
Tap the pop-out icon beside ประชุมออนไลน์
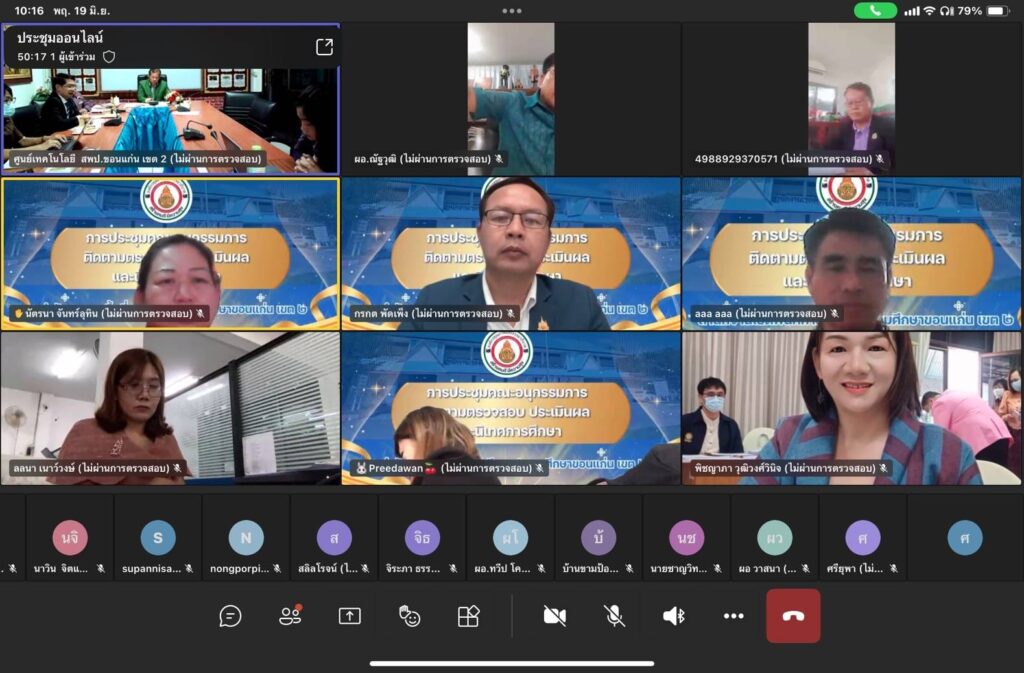[325, 46]
